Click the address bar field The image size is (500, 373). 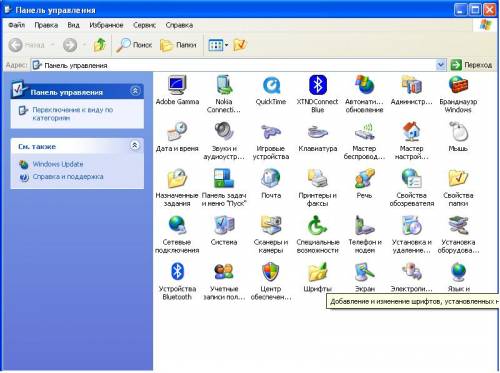click(x=234, y=65)
